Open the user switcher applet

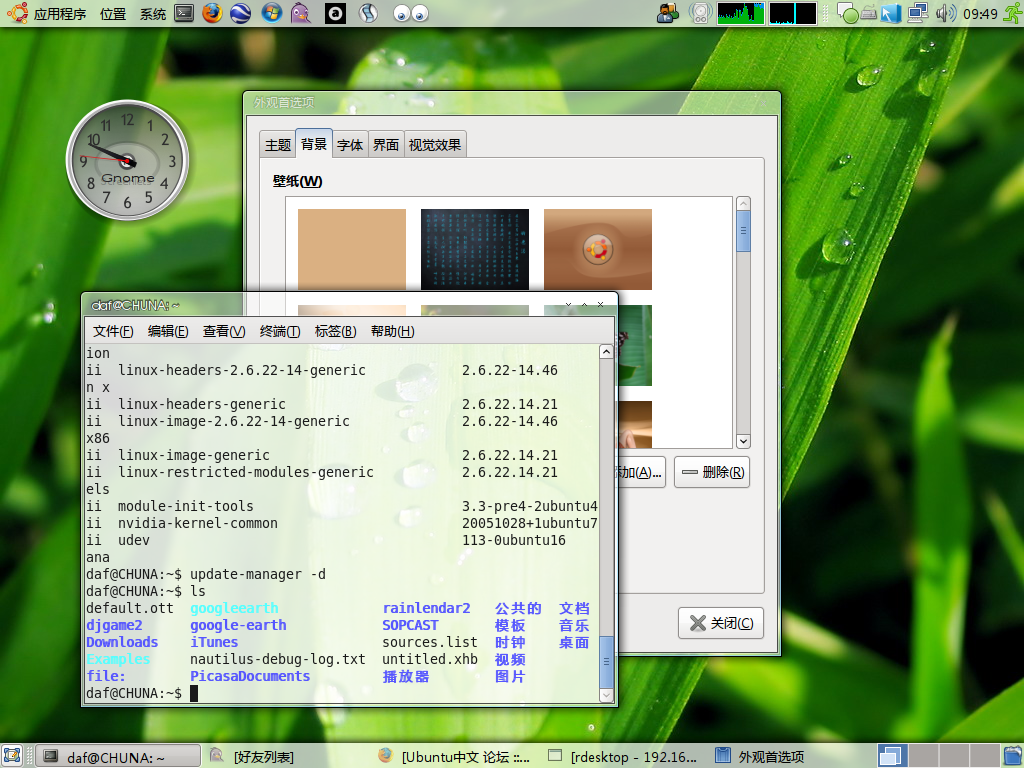click(667, 13)
